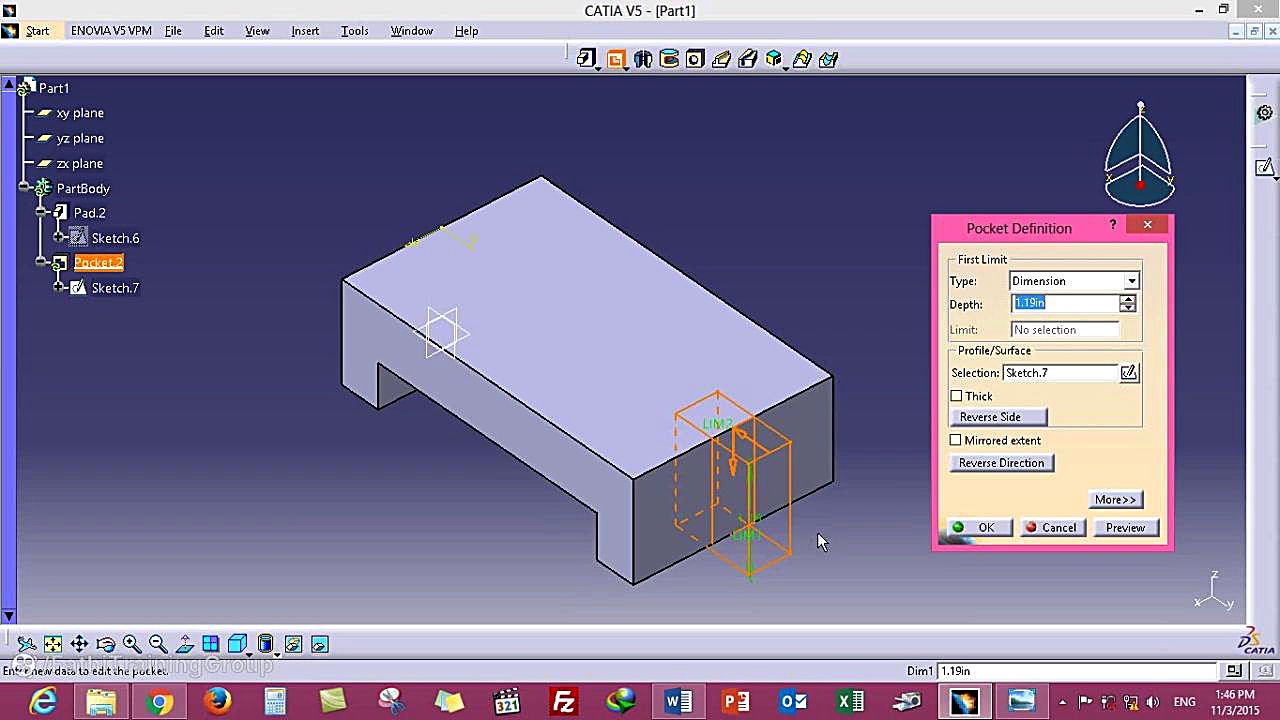Open Google Chrome from the taskbar

pyautogui.click(x=159, y=702)
